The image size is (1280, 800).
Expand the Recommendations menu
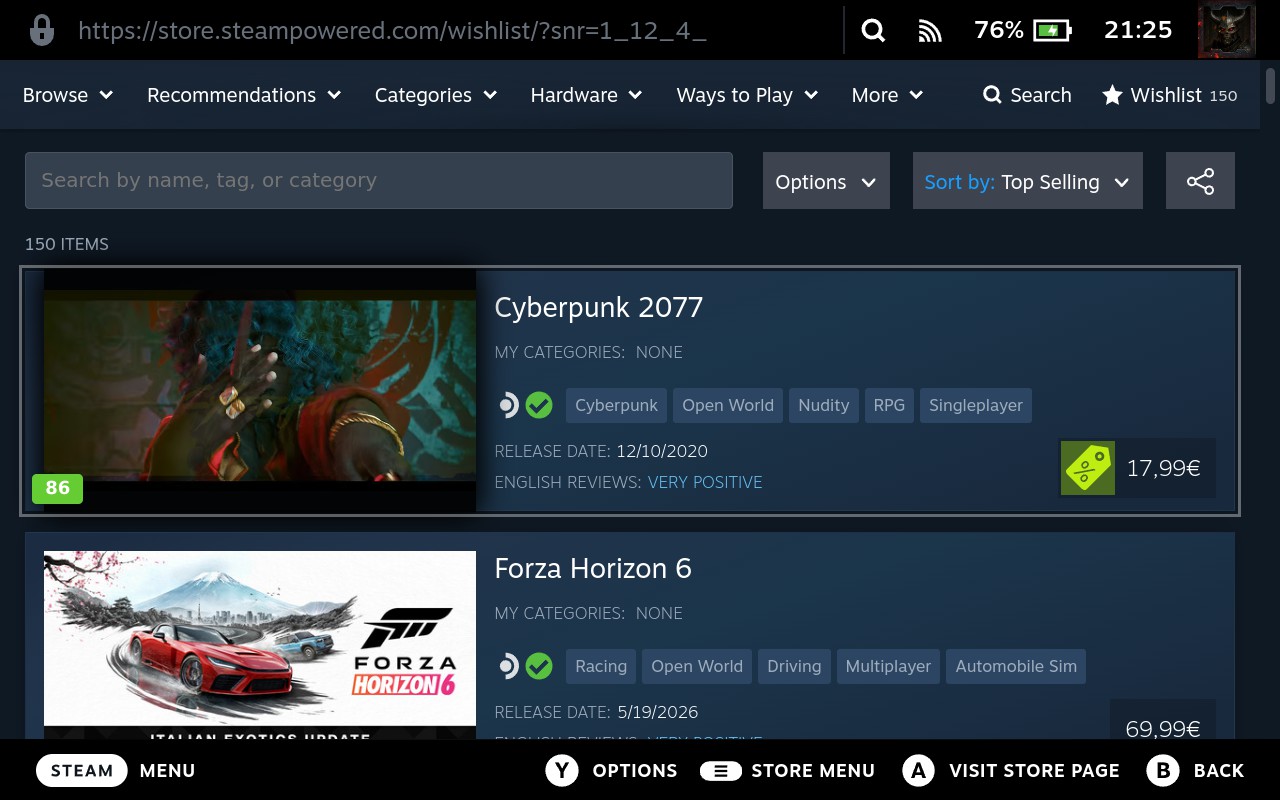[244, 95]
